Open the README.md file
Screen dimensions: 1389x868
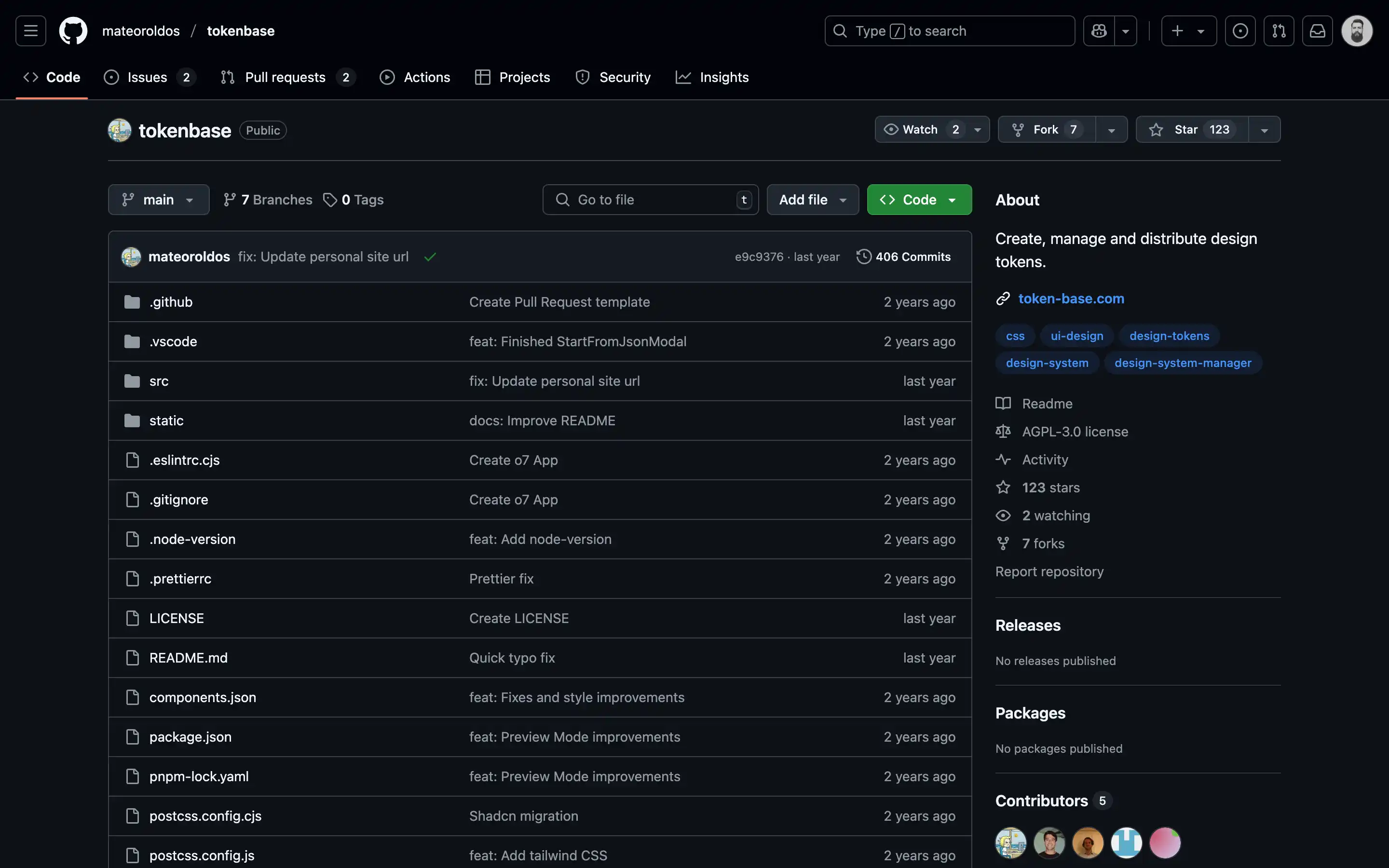point(188,658)
